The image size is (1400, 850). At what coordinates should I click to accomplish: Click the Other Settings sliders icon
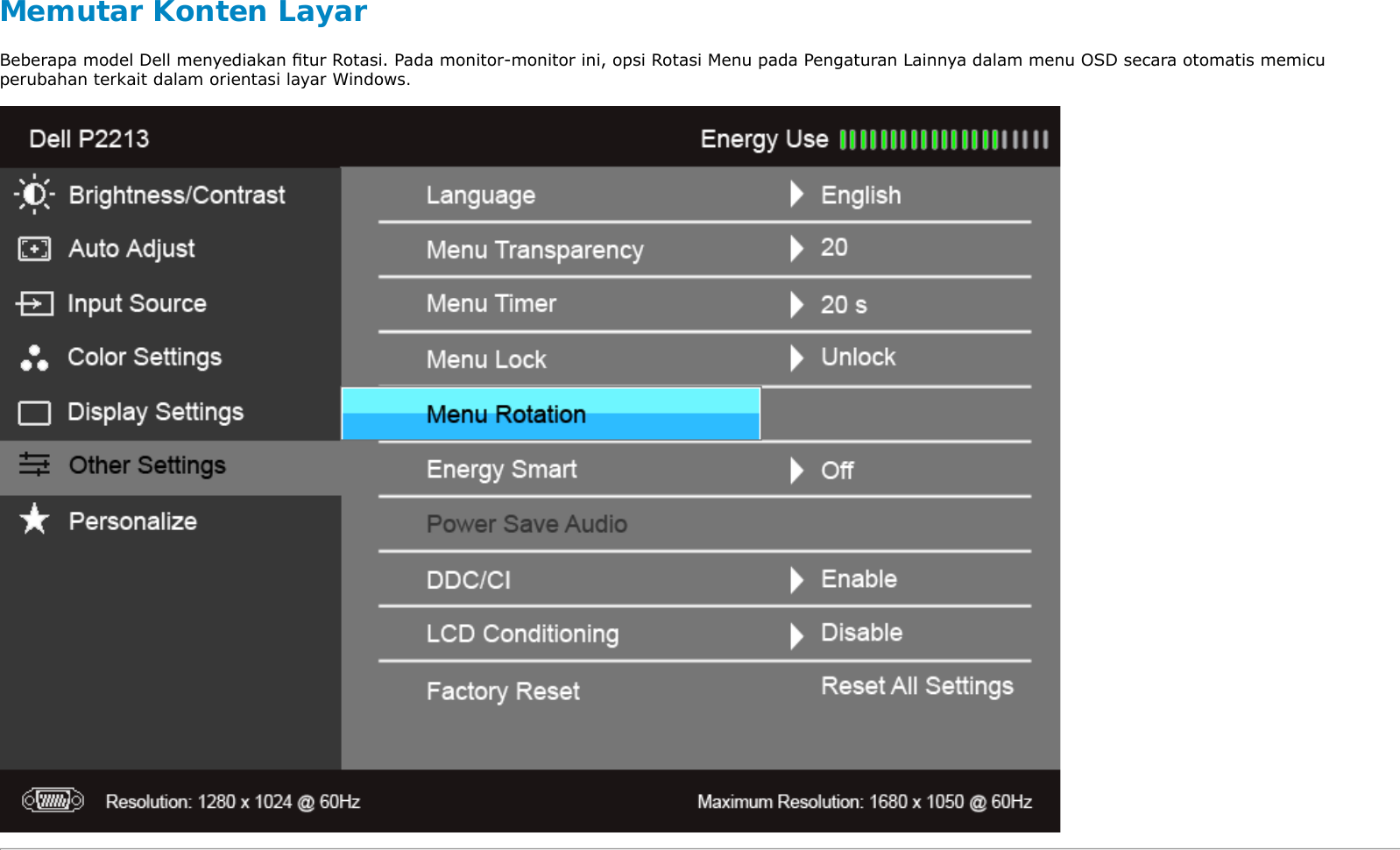tap(34, 464)
